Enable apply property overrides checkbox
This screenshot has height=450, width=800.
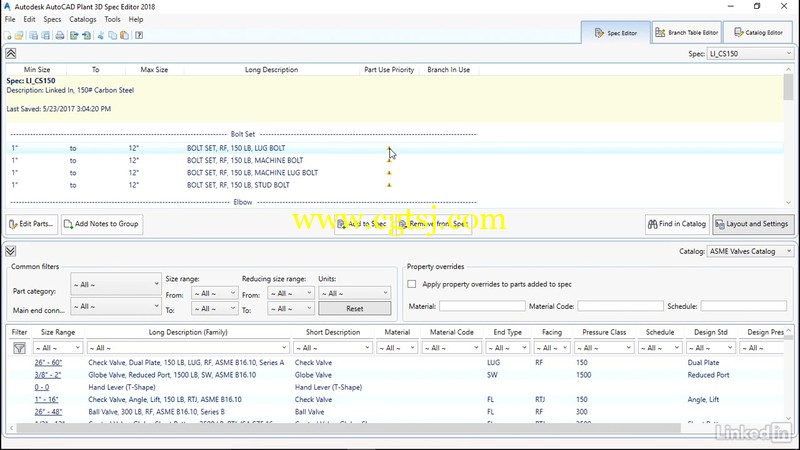click(x=412, y=284)
